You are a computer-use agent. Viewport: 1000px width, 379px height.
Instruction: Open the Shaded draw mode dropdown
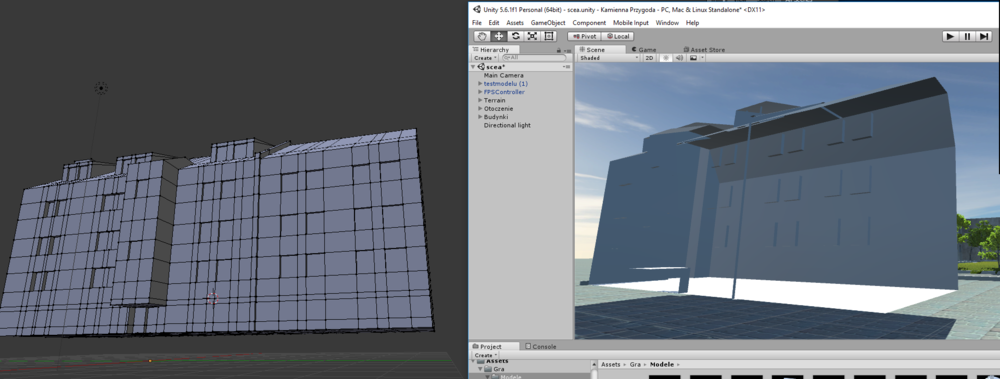[x=608, y=57]
